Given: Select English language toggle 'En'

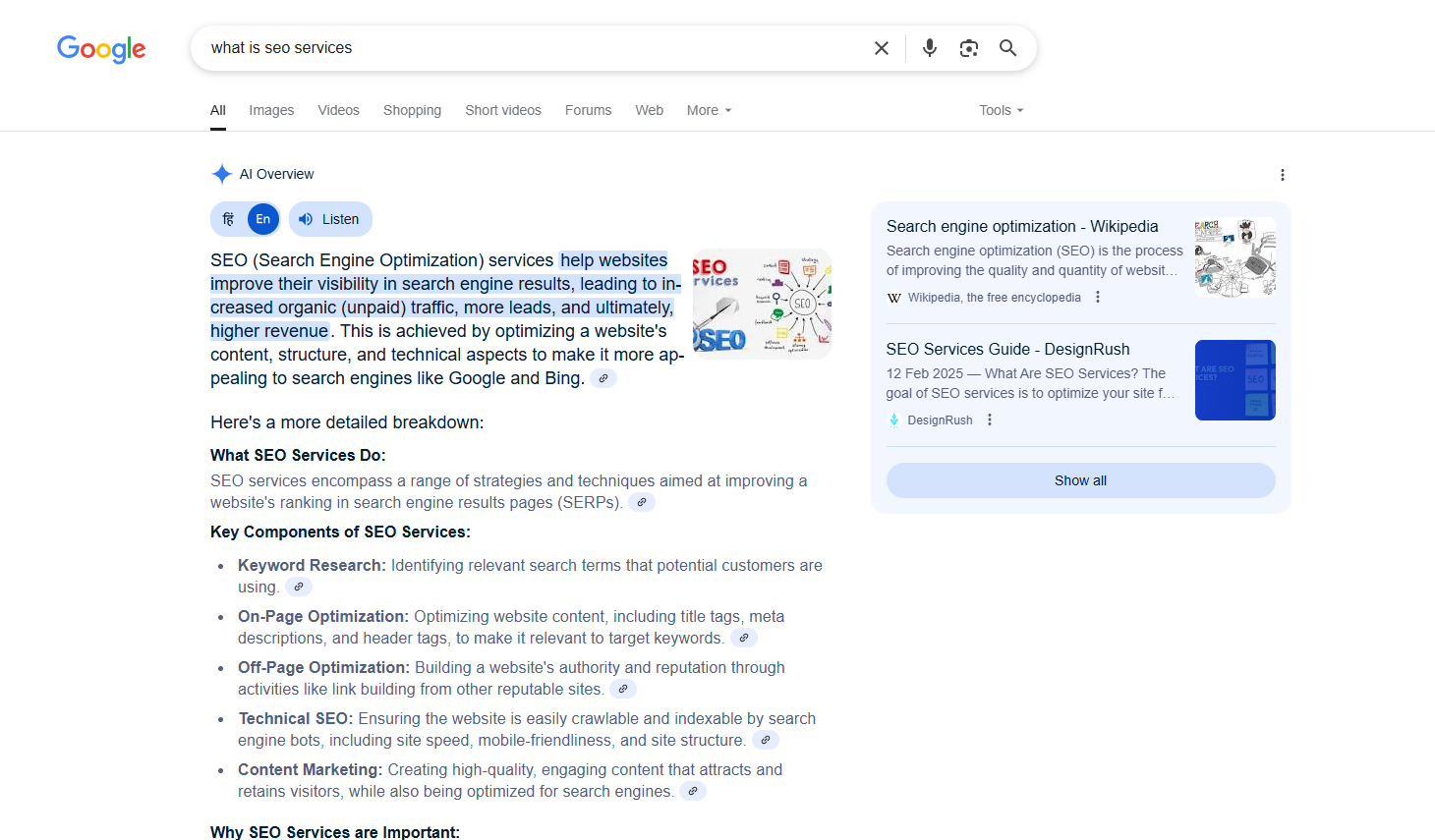Looking at the screenshot, I should [263, 219].
